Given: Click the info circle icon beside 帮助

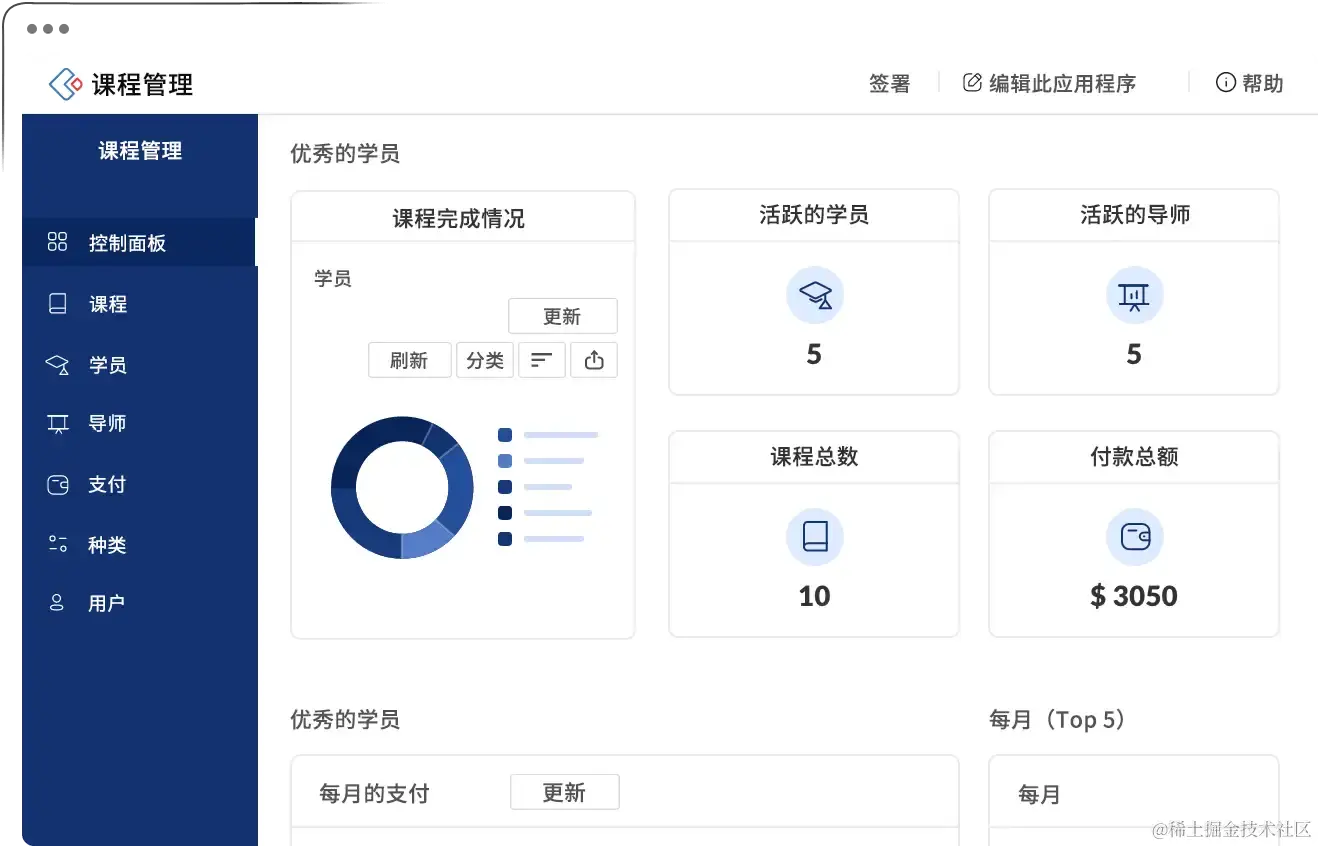Looking at the screenshot, I should pos(1225,83).
